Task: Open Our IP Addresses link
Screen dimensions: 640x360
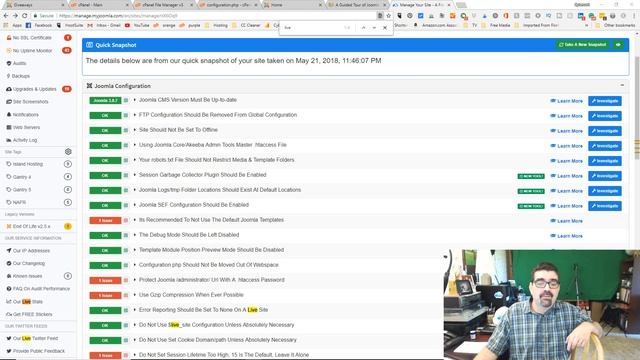Action: [x=28, y=251]
